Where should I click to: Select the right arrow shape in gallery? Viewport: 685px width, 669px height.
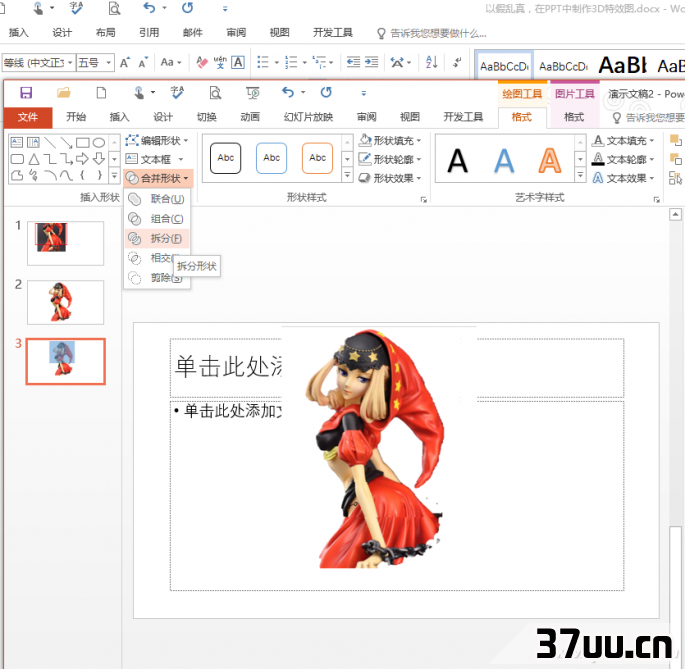coord(83,159)
